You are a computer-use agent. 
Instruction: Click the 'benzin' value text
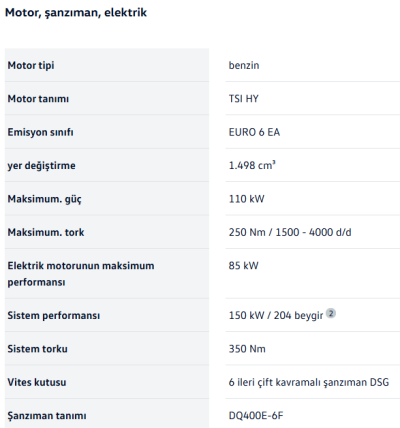pos(244,65)
